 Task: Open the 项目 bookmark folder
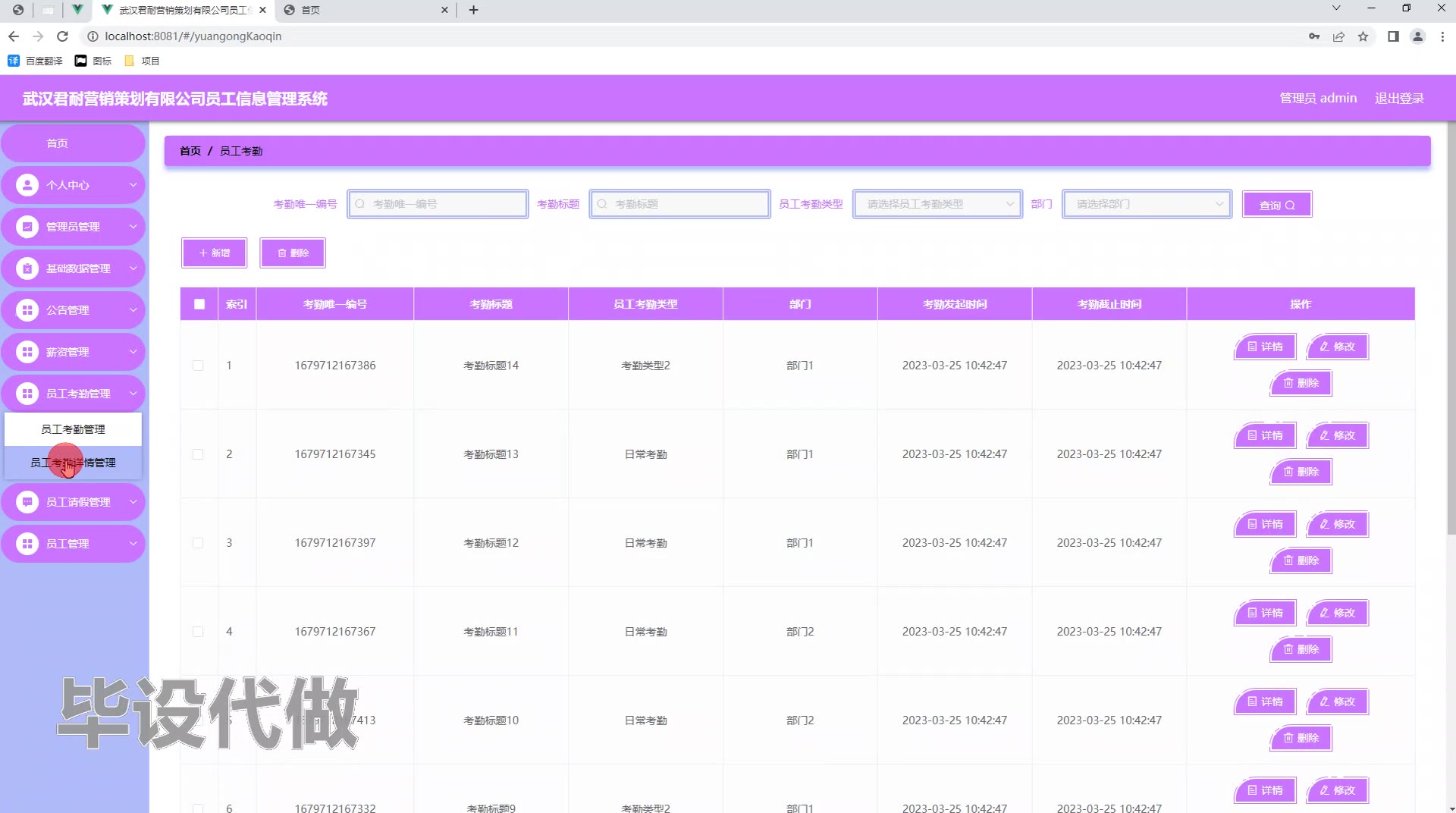142,61
